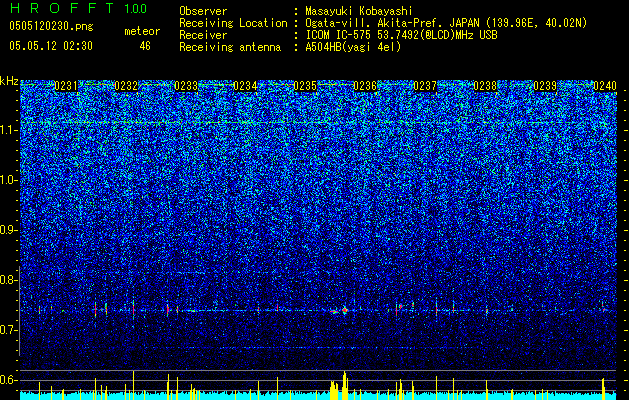This screenshot has width=629, height=400.
Task: Select the HROFFT 1.0.0 title text
Action: [78, 8]
